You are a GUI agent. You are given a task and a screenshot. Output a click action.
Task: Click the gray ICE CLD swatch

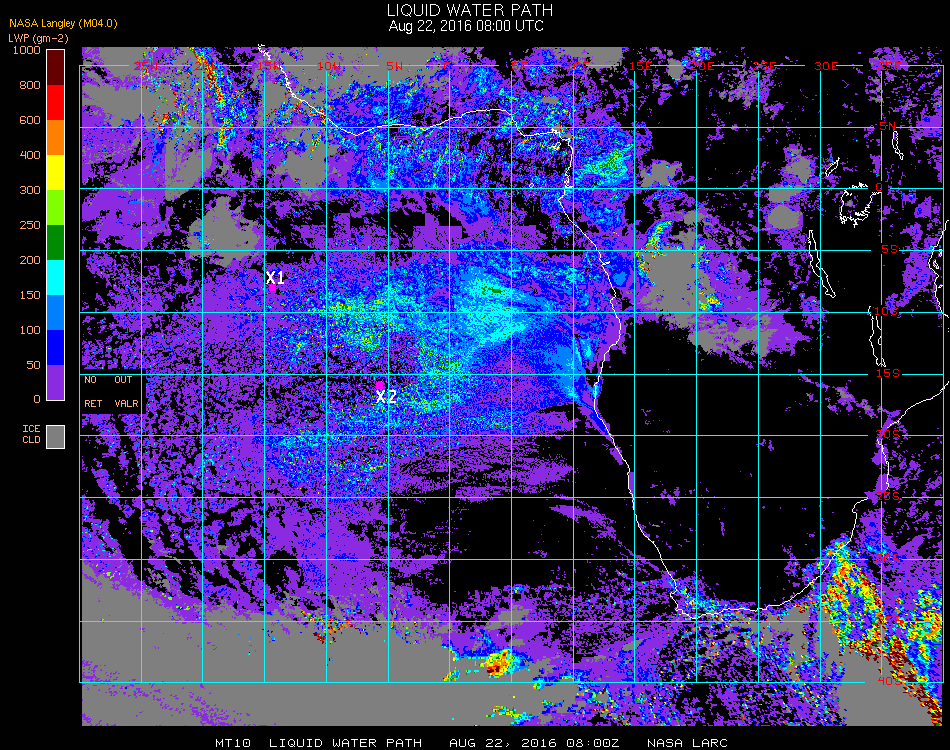56,437
